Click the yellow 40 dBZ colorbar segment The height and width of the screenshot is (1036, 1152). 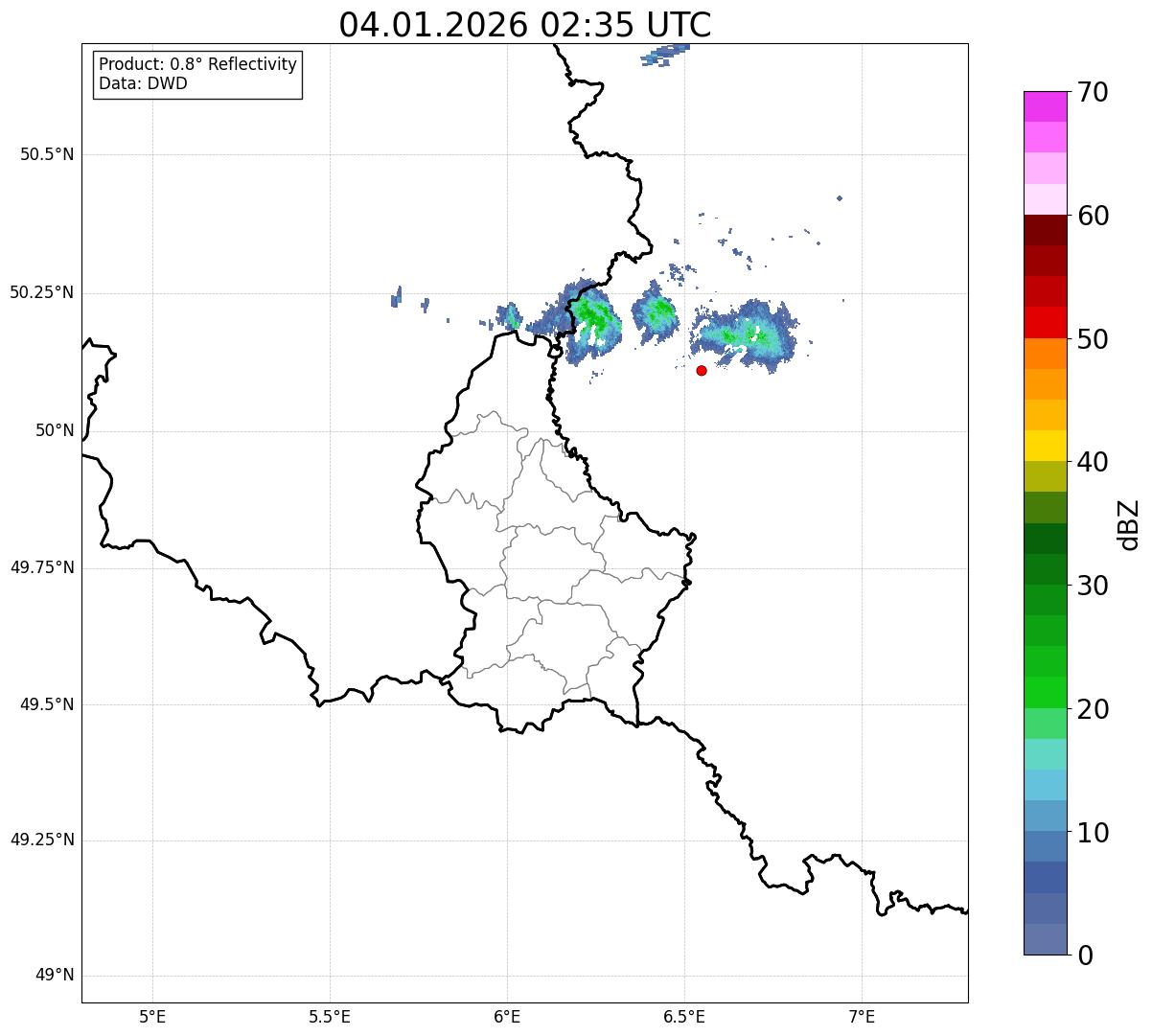[x=1045, y=446]
